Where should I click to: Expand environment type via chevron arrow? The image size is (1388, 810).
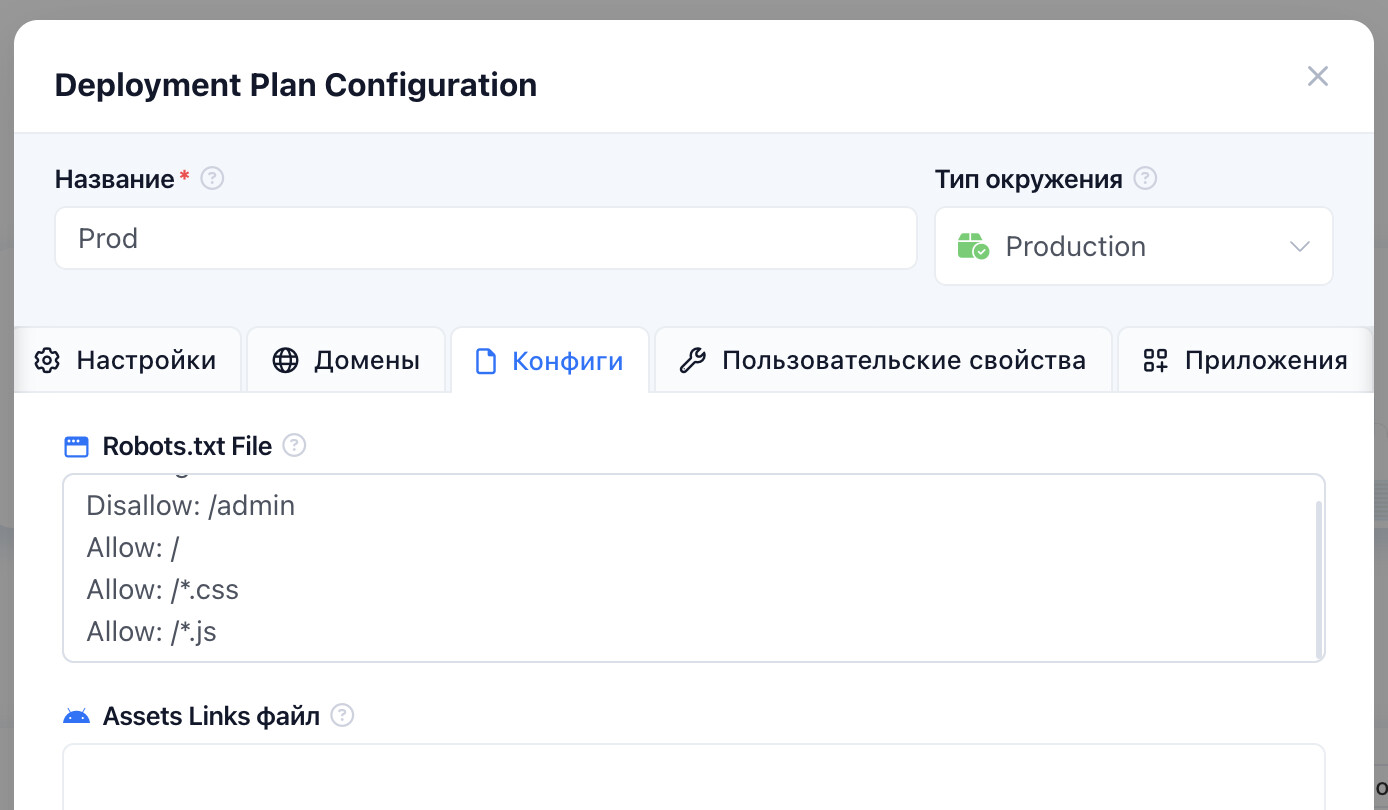point(1300,246)
